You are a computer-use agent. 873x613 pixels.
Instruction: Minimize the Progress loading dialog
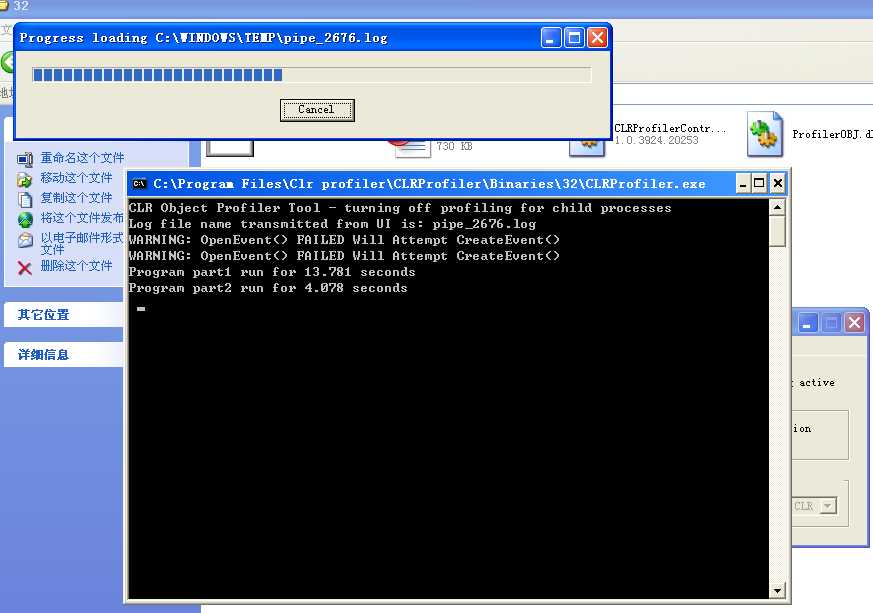coord(551,38)
